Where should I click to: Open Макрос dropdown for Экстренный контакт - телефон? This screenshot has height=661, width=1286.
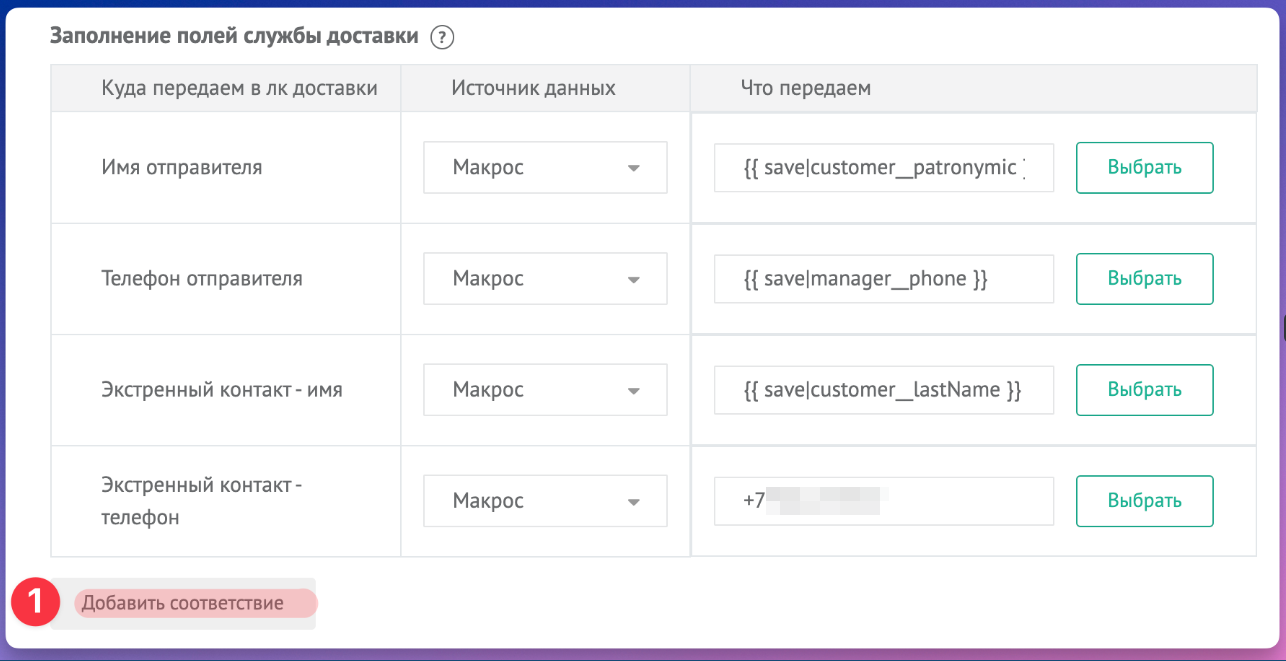coord(545,501)
